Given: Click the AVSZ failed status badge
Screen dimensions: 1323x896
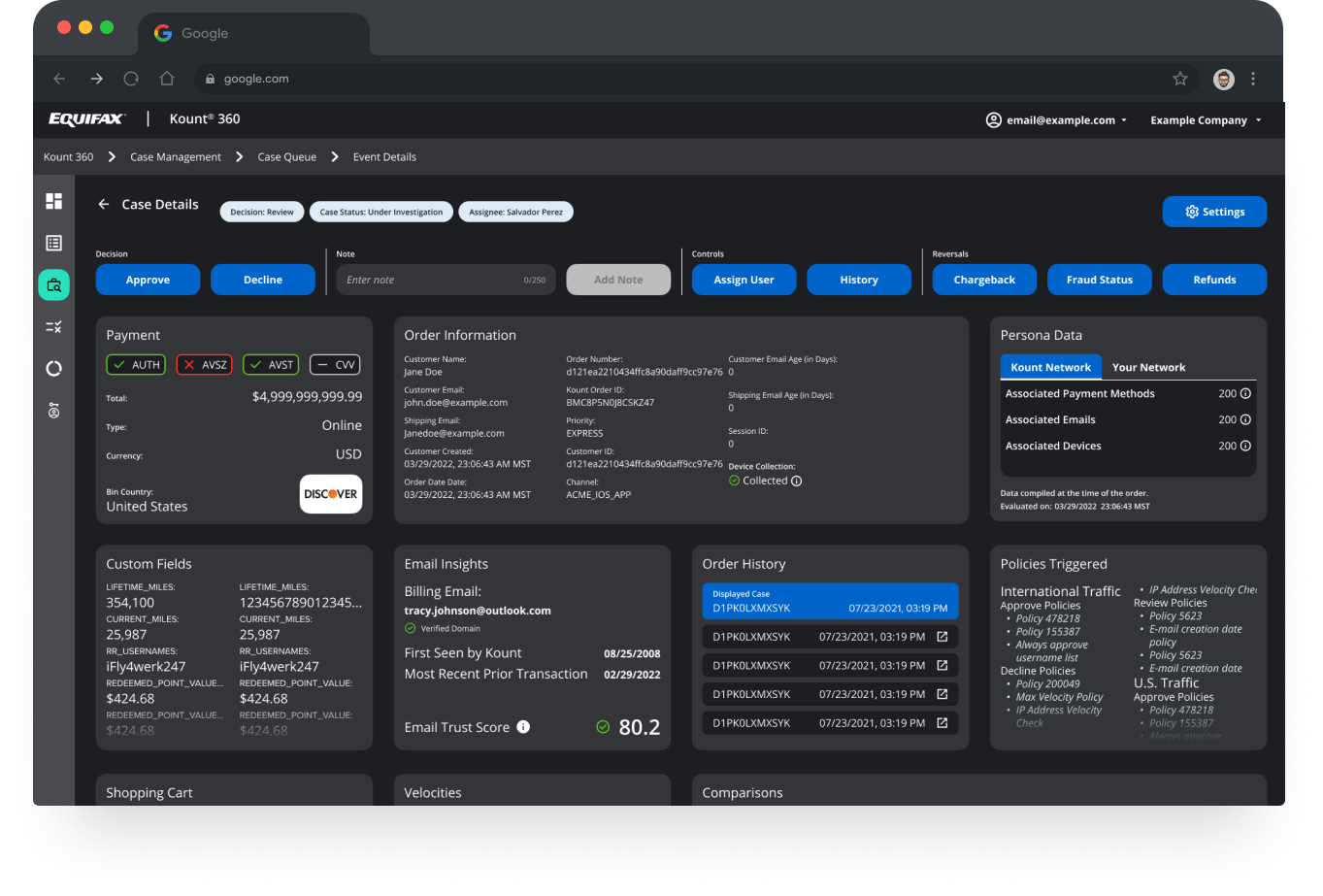Looking at the screenshot, I should 205,365.
